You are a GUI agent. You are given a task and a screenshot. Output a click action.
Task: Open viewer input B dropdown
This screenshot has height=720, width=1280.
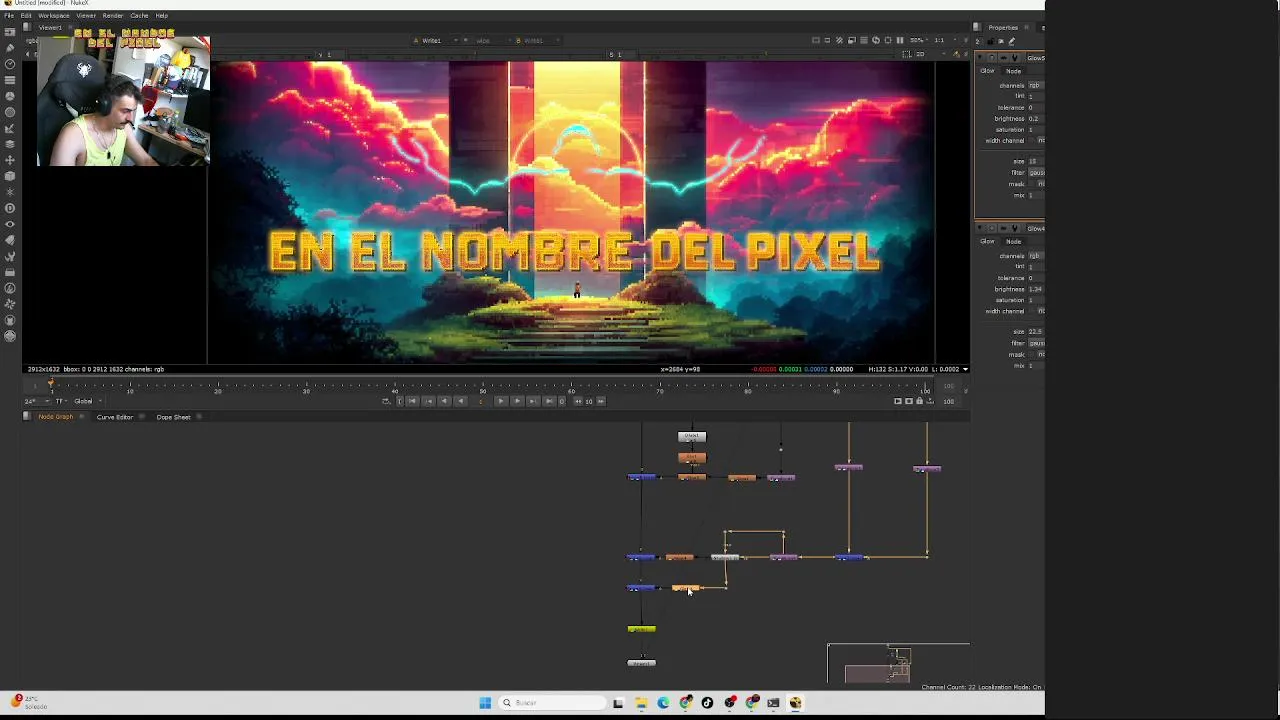[537, 41]
